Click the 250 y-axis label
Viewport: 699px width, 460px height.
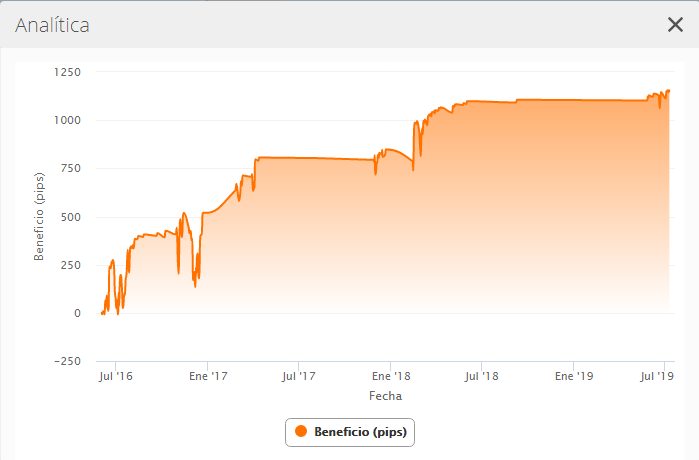[70, 265]
